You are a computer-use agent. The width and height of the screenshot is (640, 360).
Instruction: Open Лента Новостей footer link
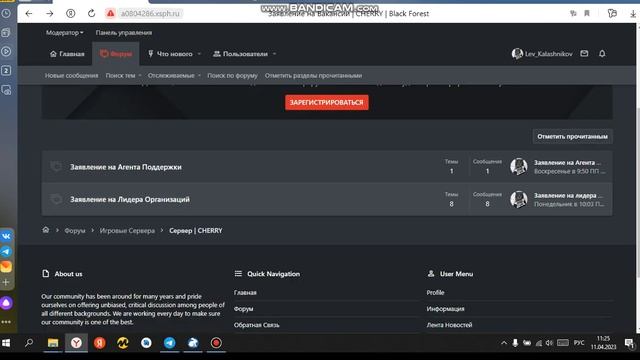pos(449,325)
